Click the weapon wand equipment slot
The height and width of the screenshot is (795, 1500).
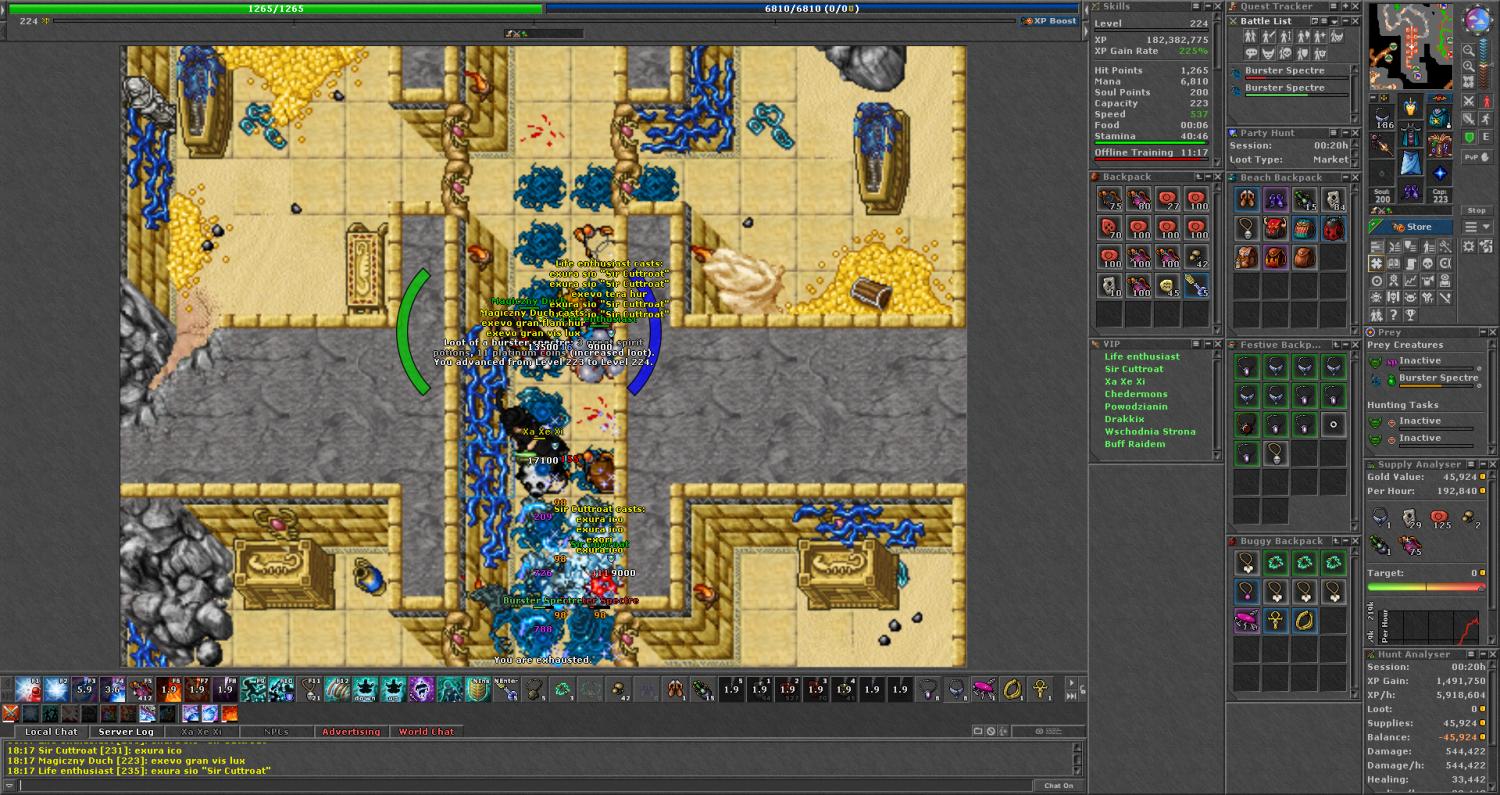[x=1382, y=145]
